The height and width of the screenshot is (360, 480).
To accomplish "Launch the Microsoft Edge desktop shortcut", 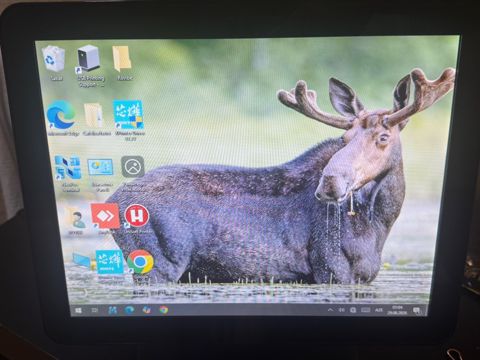I will pos(61,115).
